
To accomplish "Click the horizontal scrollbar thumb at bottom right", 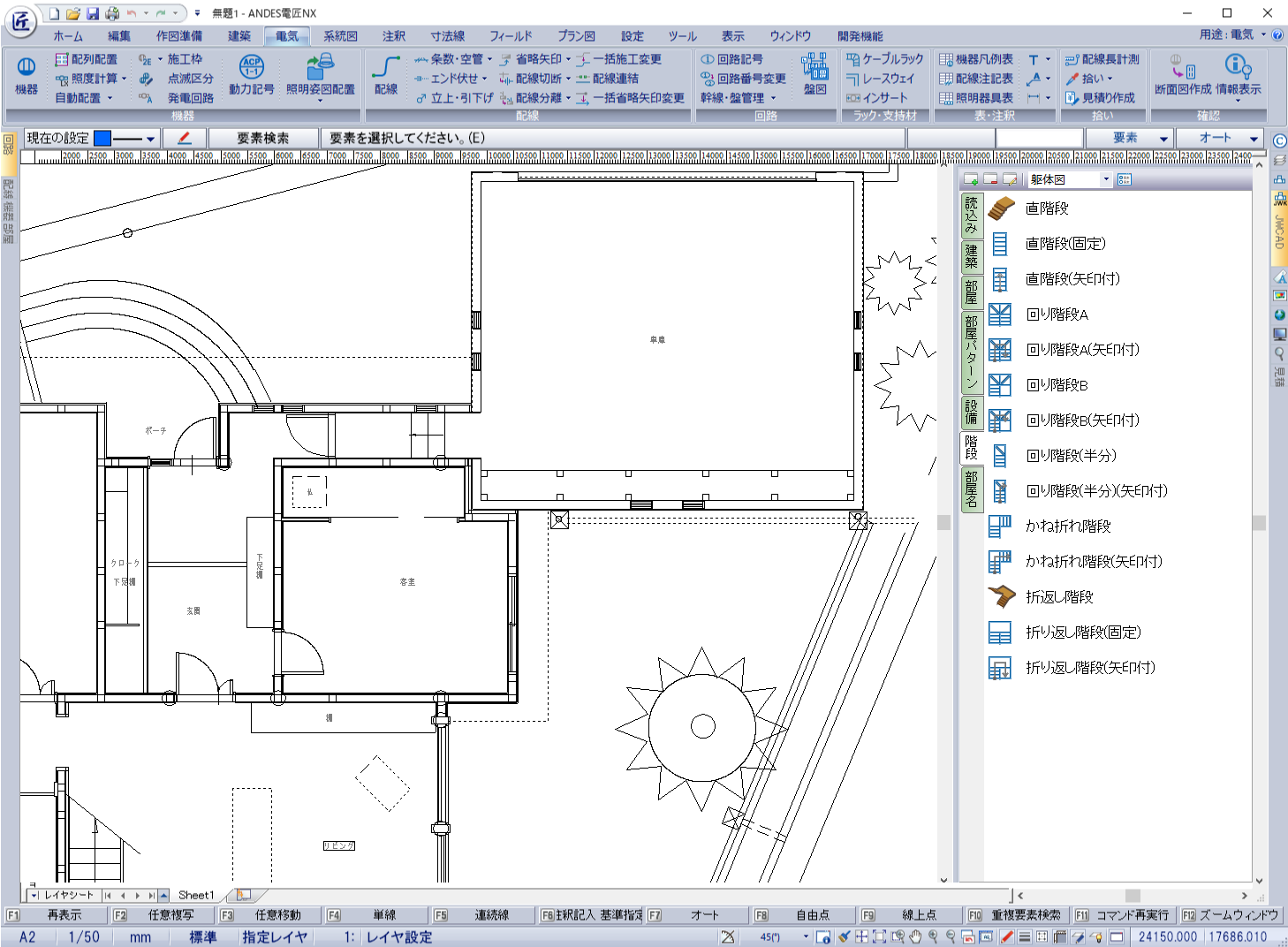I will click(1133, 895).
